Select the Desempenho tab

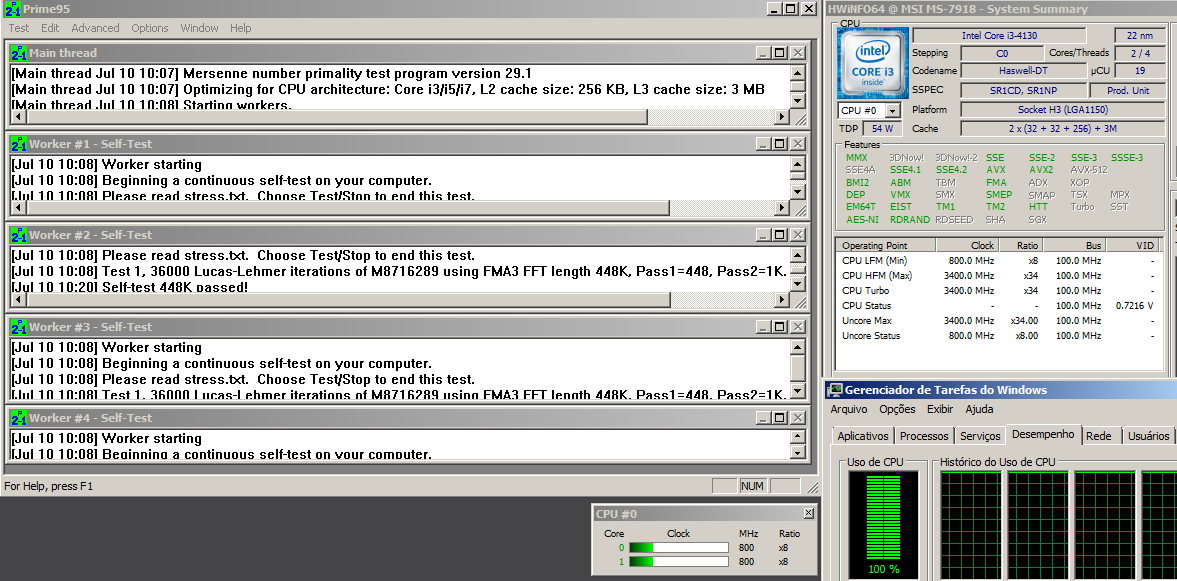pyautogui.click(x=1043, y=434)
